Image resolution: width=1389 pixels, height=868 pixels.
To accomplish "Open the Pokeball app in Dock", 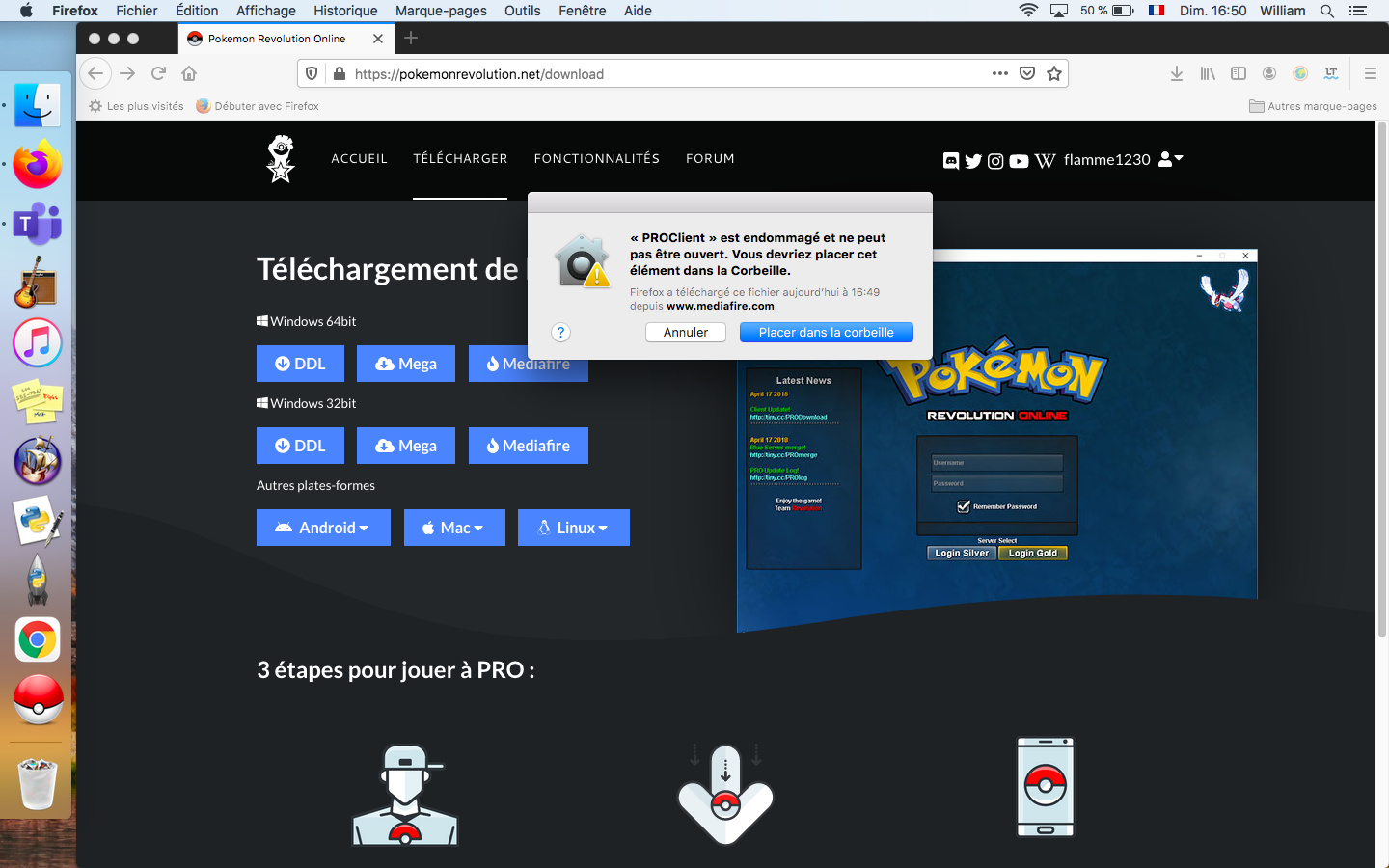I will [x=38, y=699].
